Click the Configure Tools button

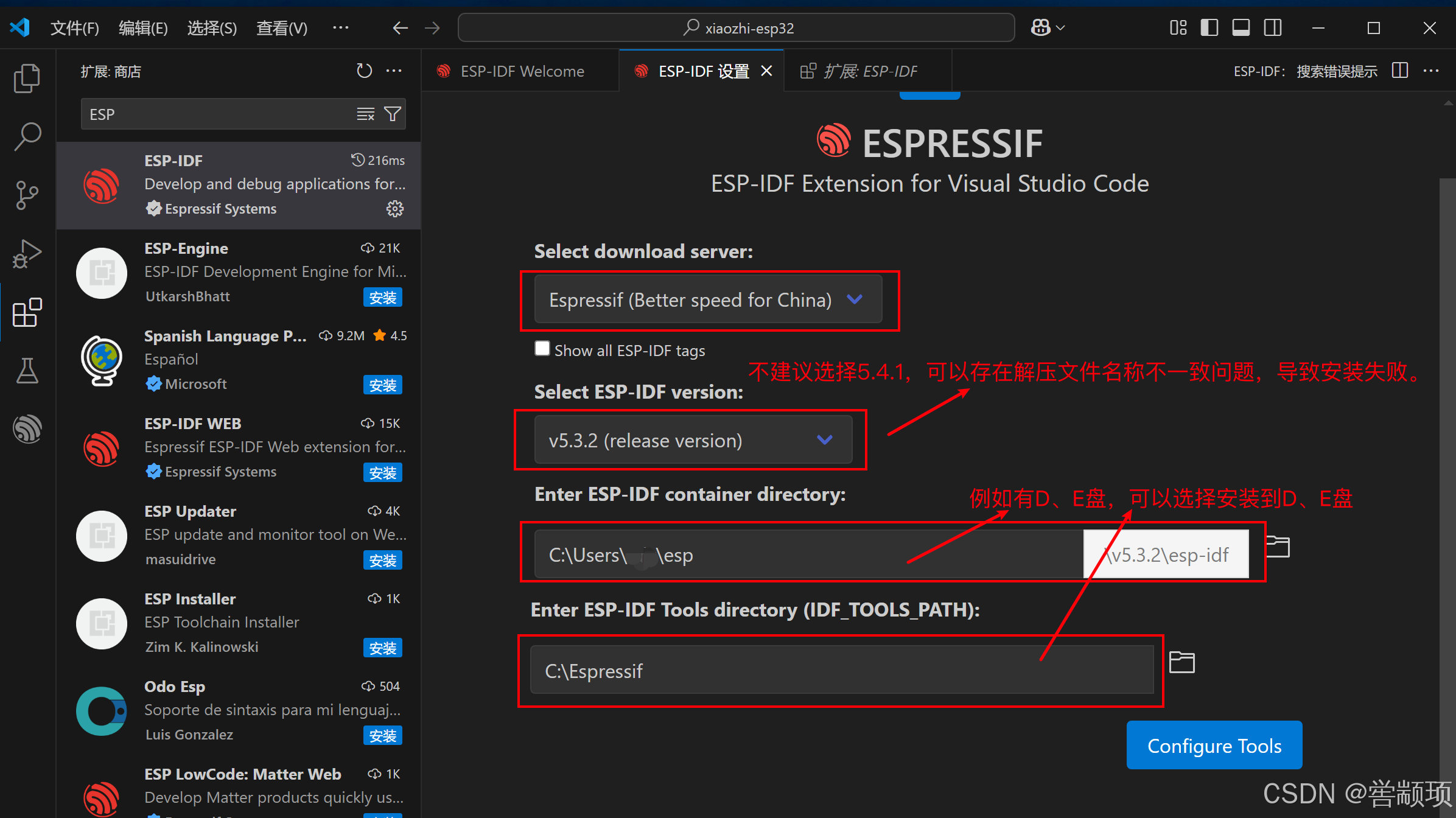[x=1214, y=746]
